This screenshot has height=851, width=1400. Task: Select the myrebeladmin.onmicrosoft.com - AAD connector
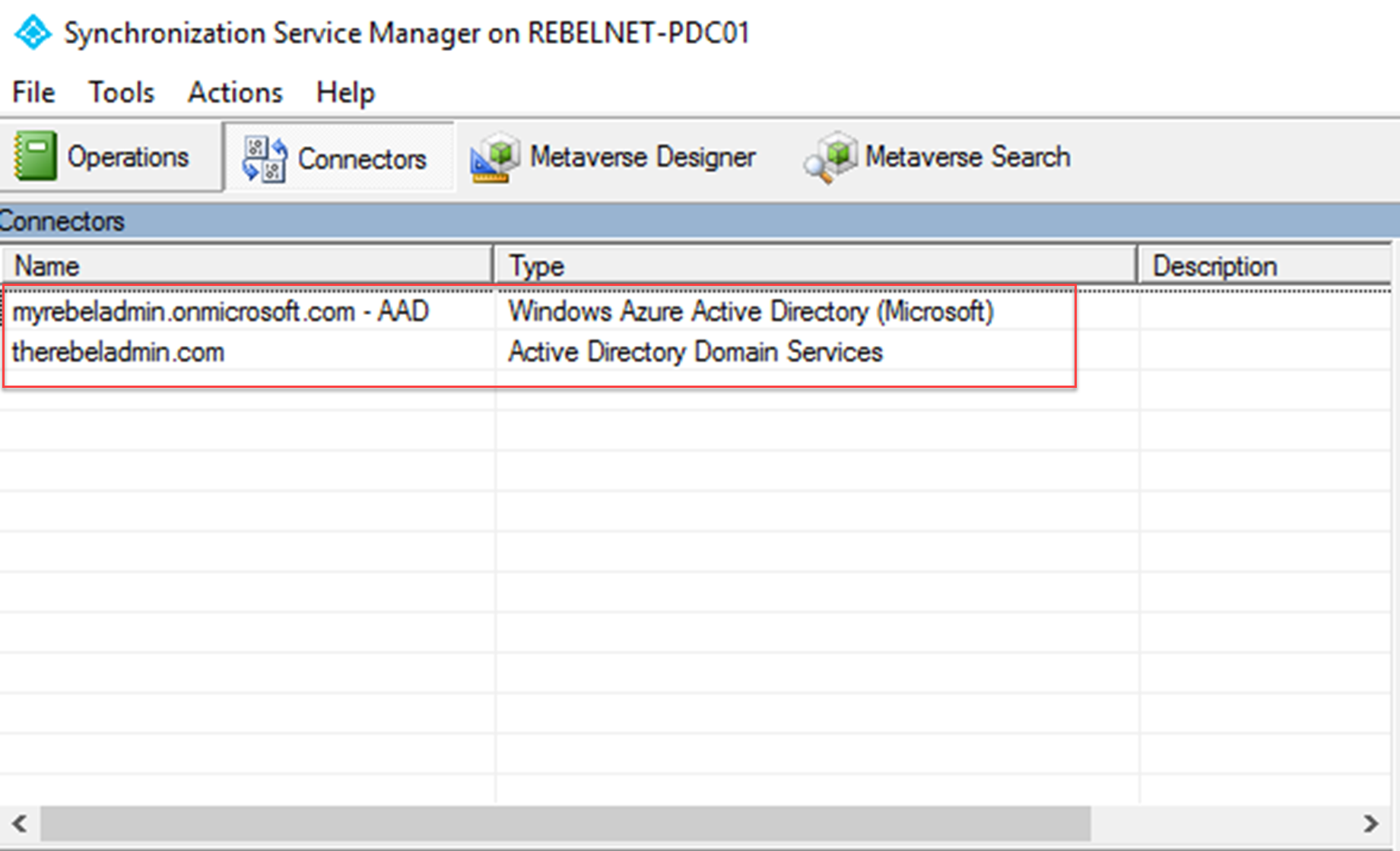[221, 312]
